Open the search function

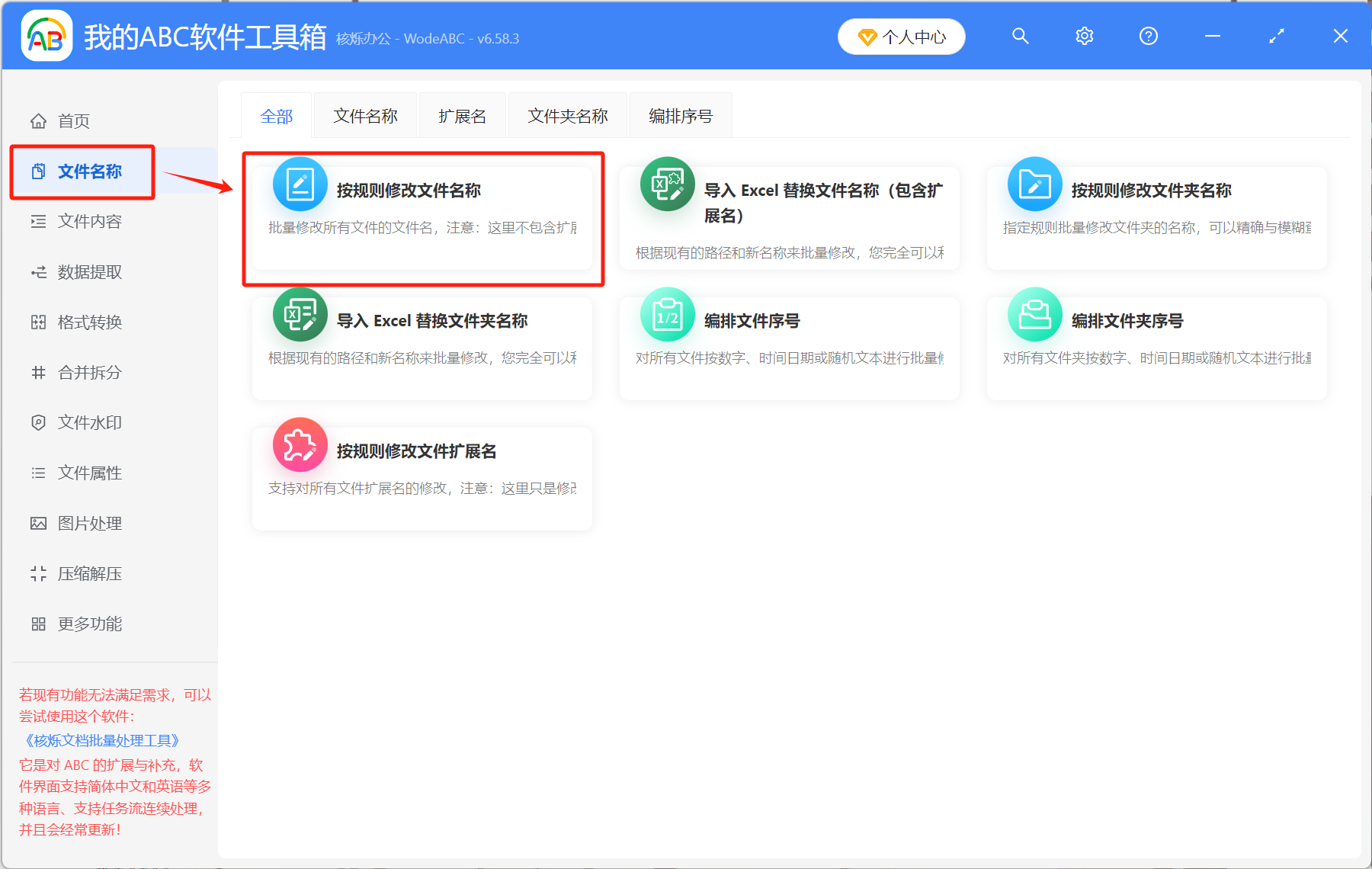[x=1020, y=36]
